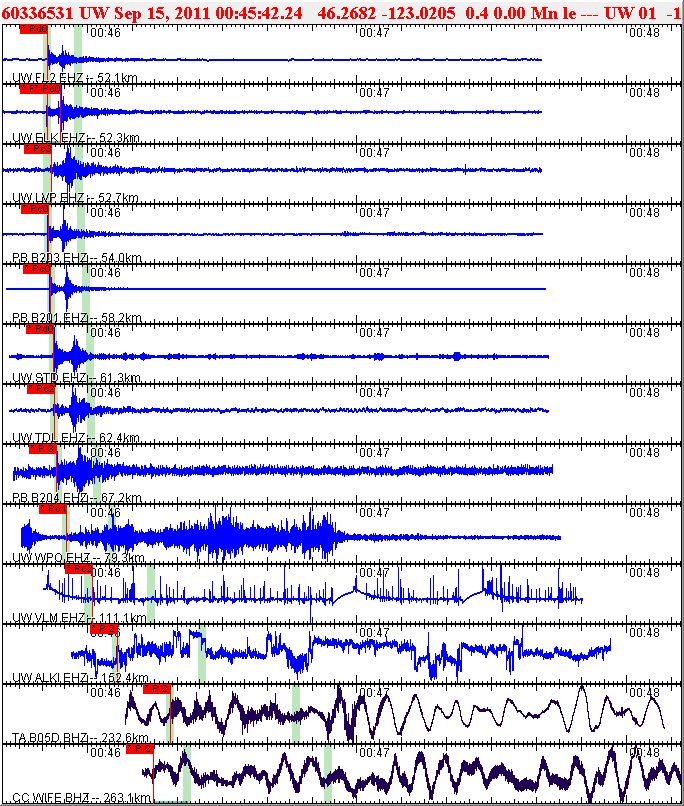Click the 00:48 time label on the ELK trace
This screenshot has width=684, height=806.
(644, 93)
